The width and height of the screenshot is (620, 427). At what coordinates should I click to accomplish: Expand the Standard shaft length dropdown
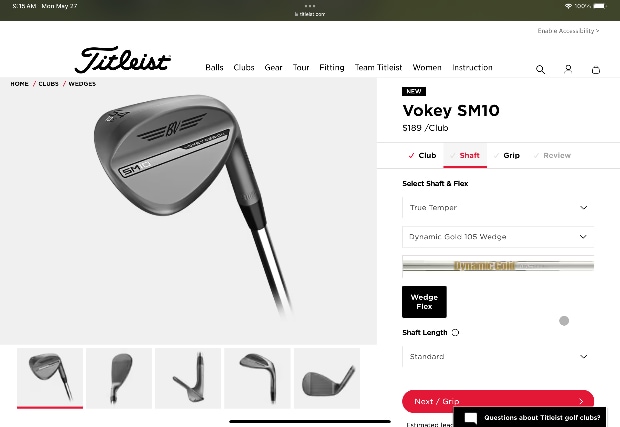click(x=498, y=357)
